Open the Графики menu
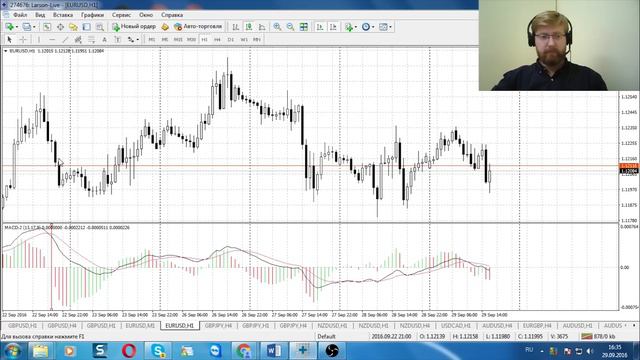The image size is (640, 360). pos(92,15)
